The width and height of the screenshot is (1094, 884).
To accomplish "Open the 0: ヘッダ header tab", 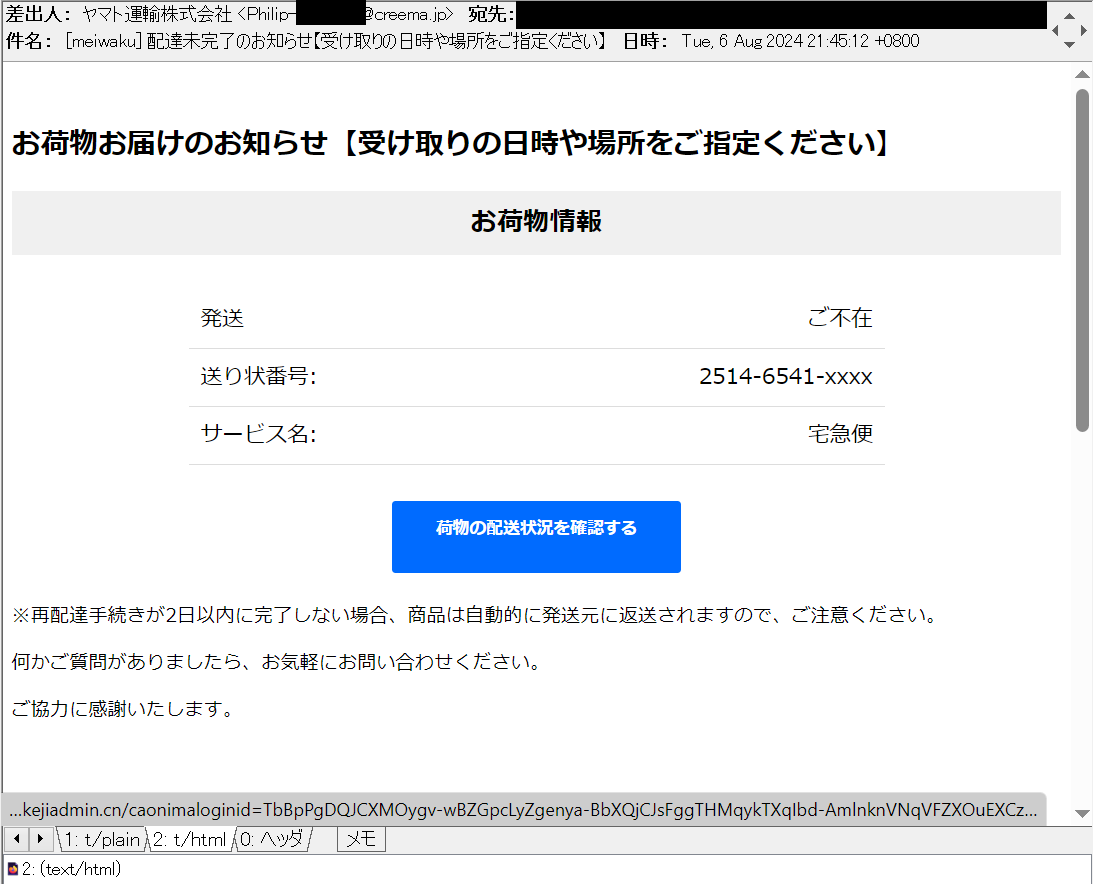I will tap(274, 839).
